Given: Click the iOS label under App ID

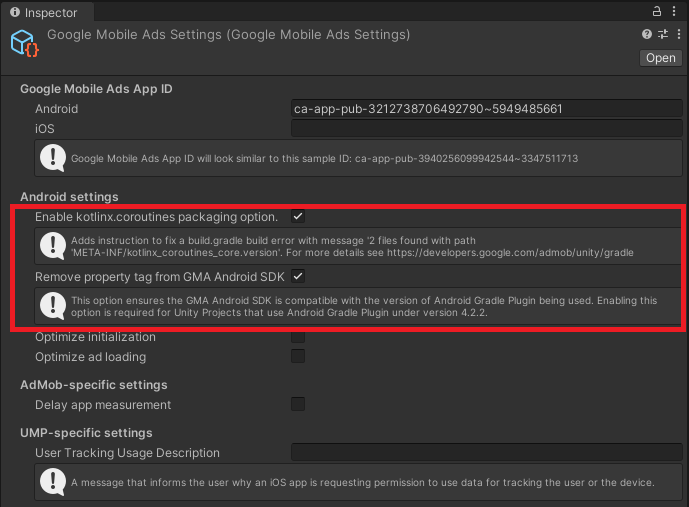Looking at the screenshot, I should [45, 129].
